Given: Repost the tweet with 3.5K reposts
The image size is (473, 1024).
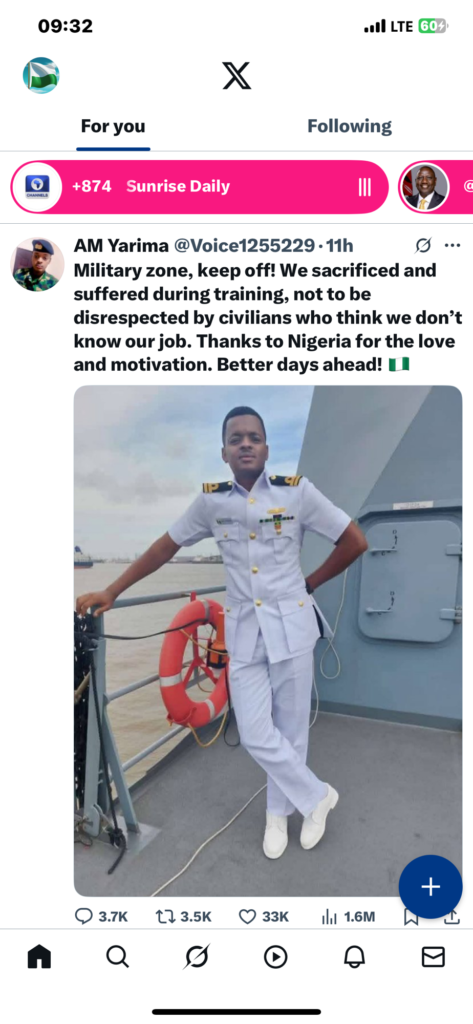Looking at the screenshot, I should click(184, 917).
